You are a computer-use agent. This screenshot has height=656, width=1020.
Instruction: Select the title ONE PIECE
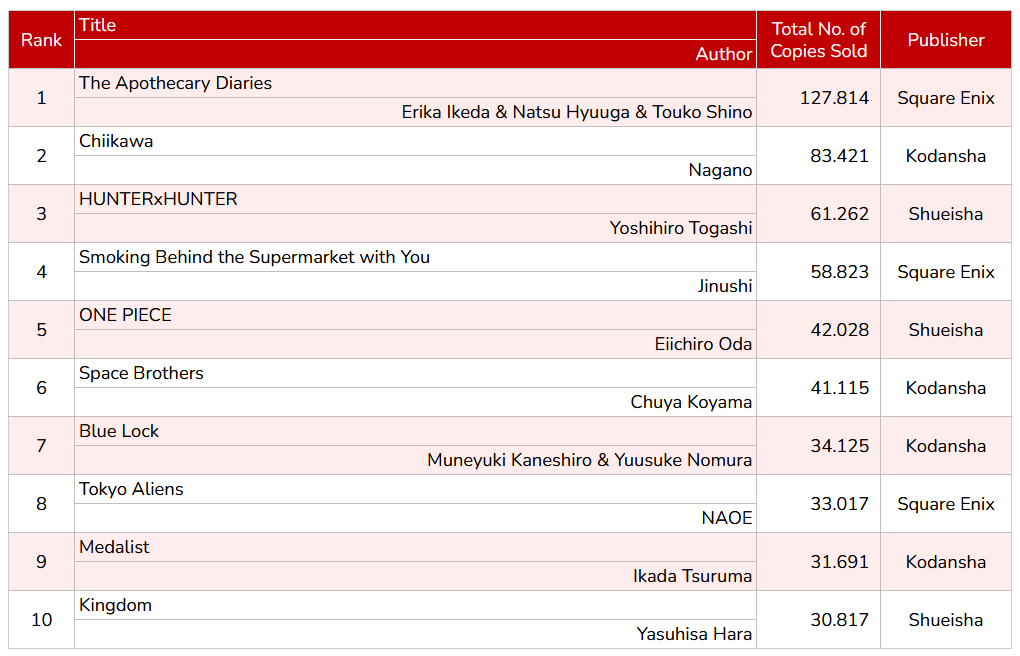[126, 315]
